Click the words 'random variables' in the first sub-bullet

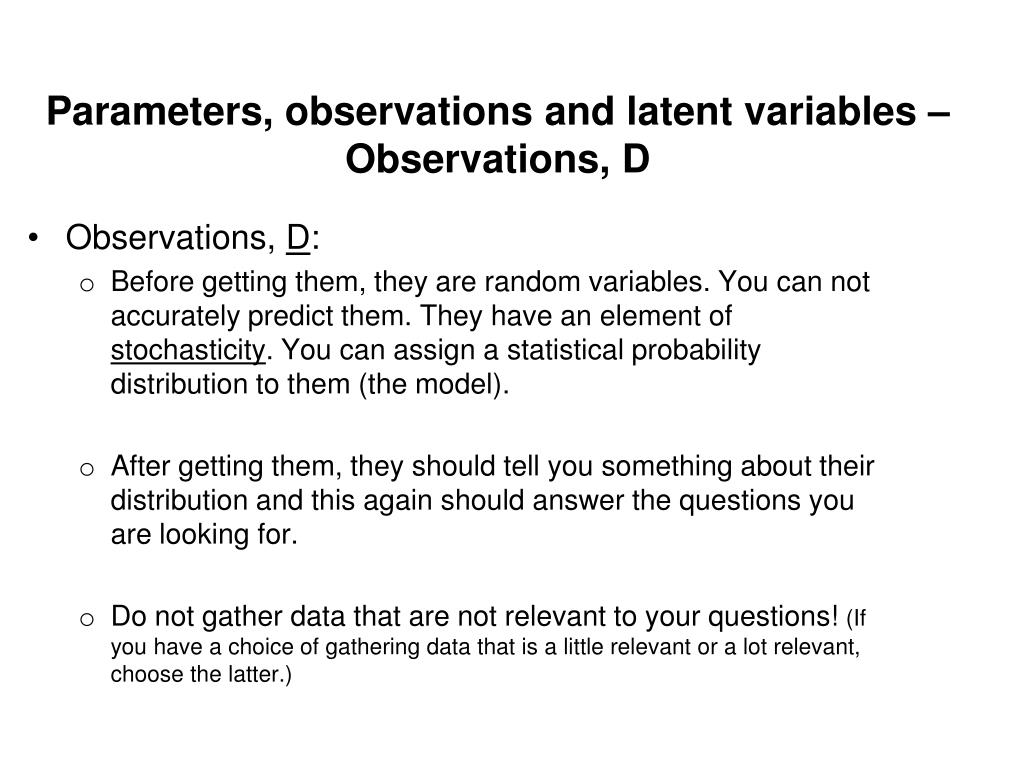click(596, 282)
